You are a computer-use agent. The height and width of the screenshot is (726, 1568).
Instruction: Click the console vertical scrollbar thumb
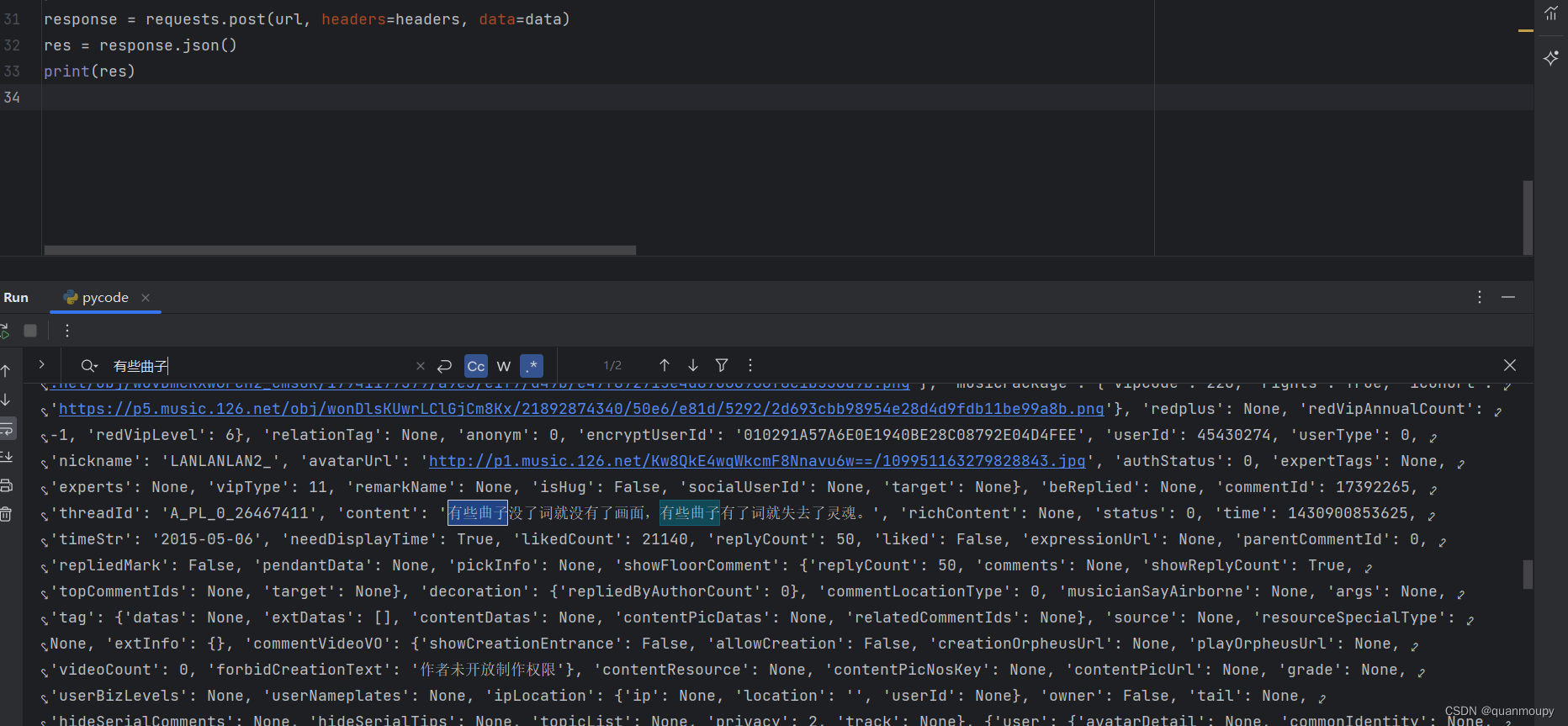(x=1528, y=575)
